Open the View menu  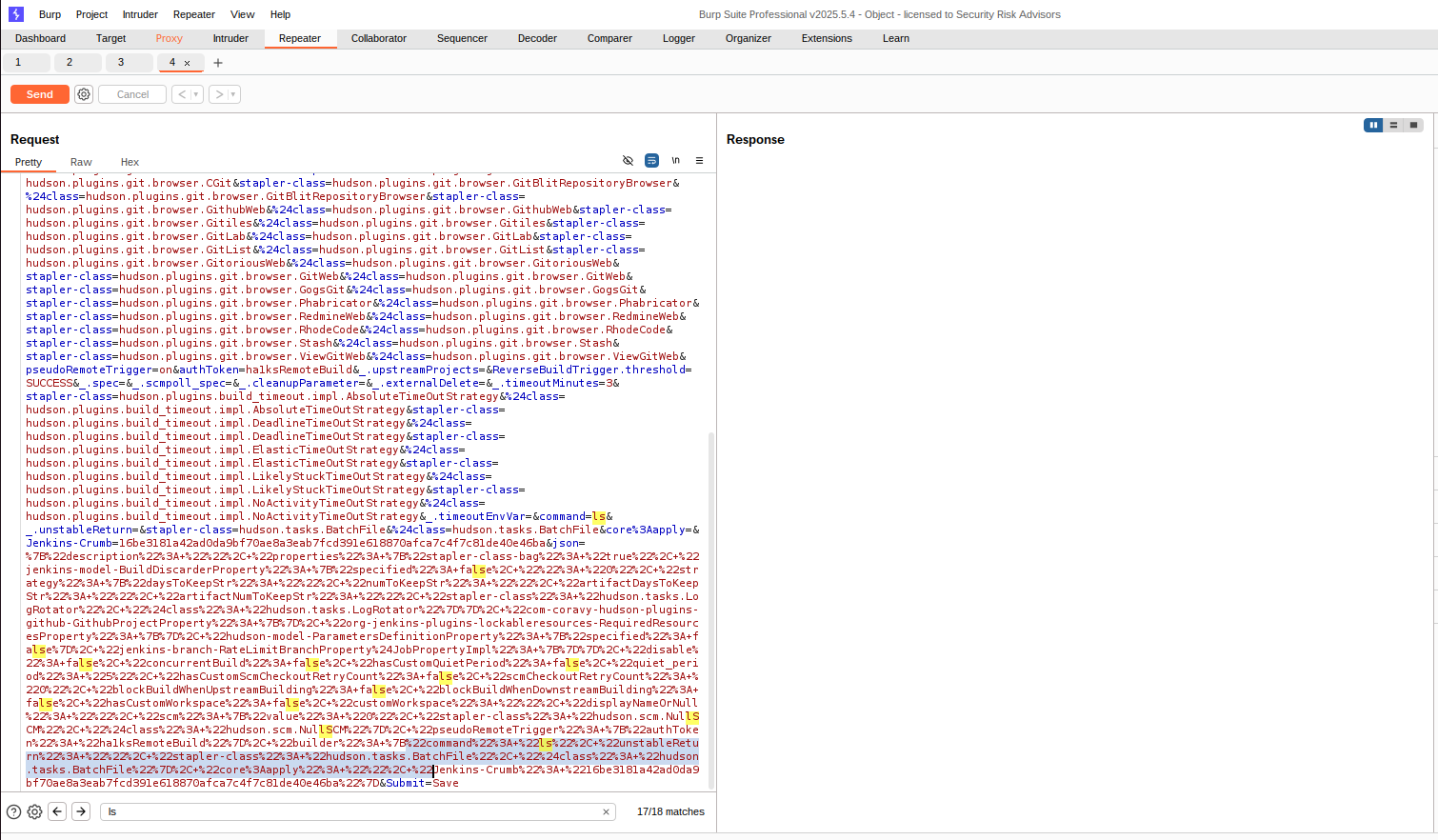tap(243, 14)
